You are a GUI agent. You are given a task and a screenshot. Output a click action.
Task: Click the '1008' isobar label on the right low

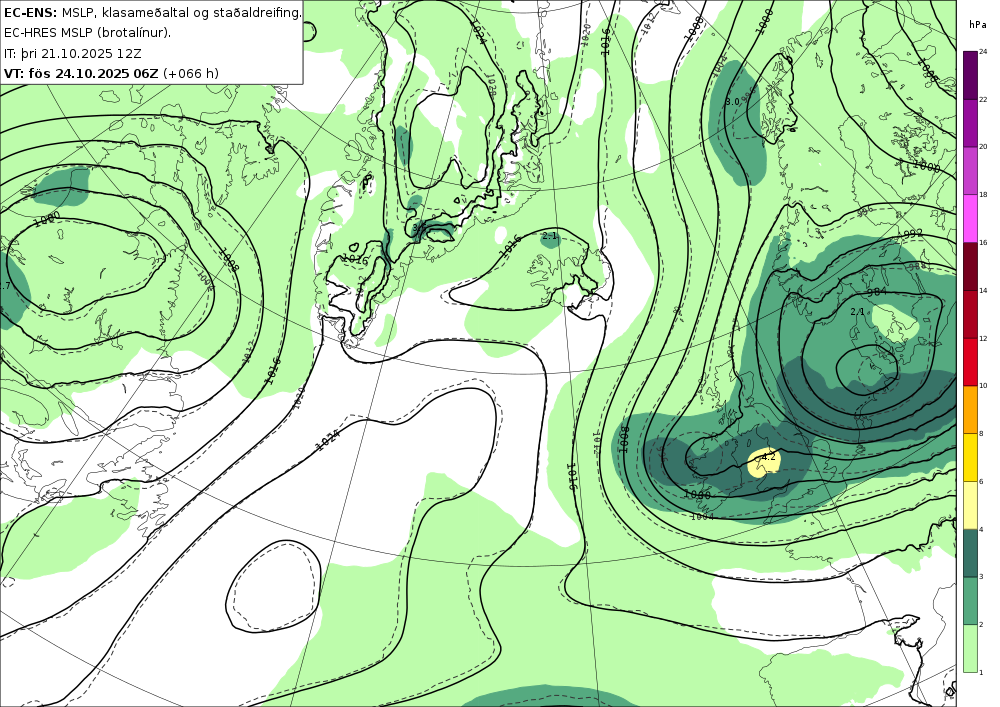tap(624, 439)
